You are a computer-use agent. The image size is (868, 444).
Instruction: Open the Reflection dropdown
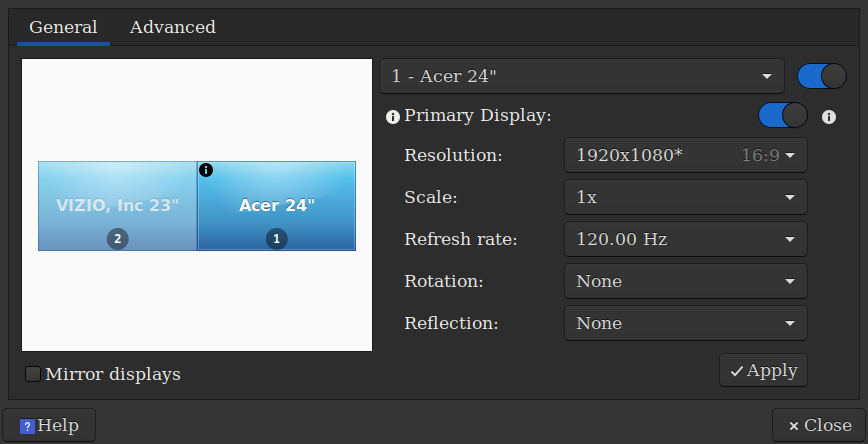pyautogui.click(x=685, y=323)
